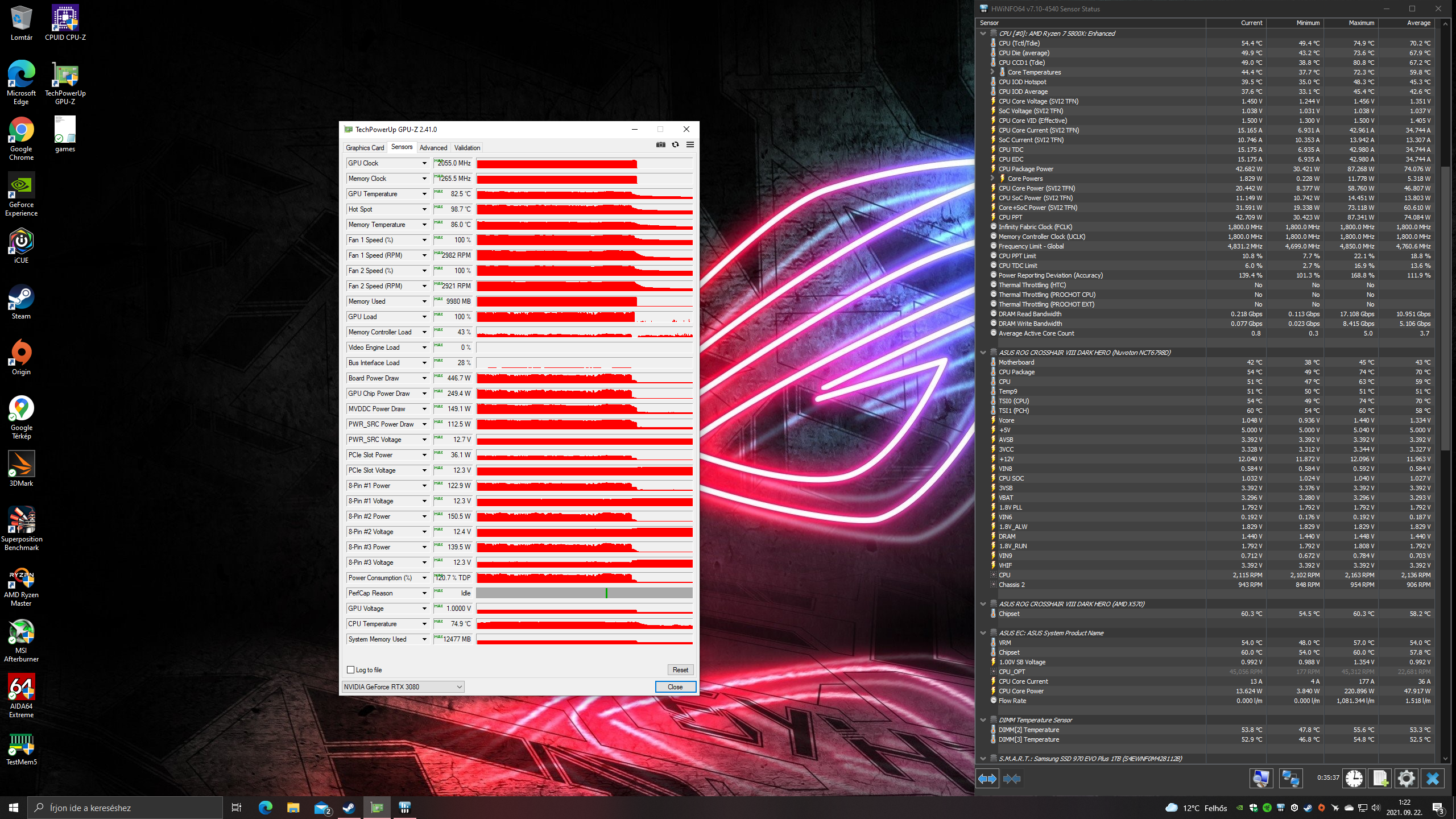Expand the Core Powers subgroup
Screen dimensions: 1456x819
[992, 179]
